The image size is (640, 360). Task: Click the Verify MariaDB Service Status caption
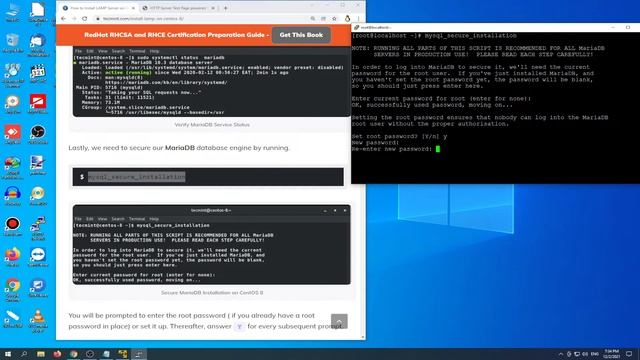pyautogui.click(x=212, y=124)
